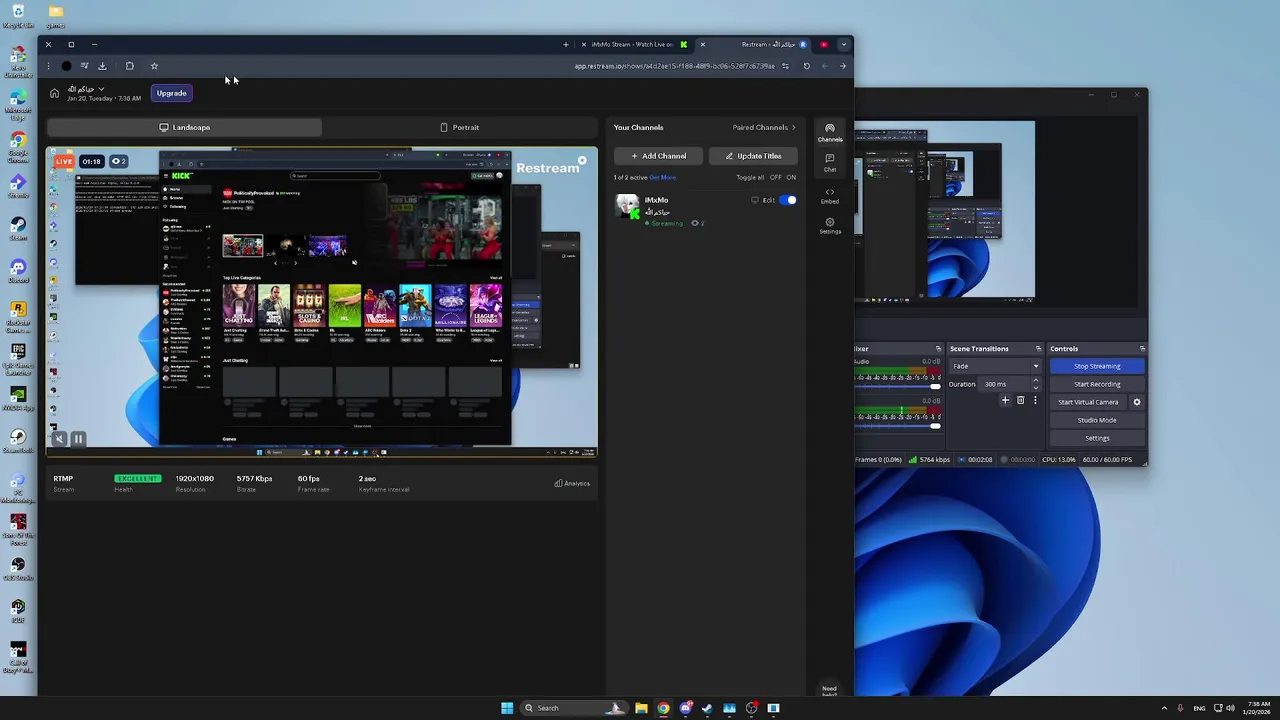The width and height of the screenshot is (1280, 720).
Task: Expand the show title dropdown chevron
Action: (101, 89)
